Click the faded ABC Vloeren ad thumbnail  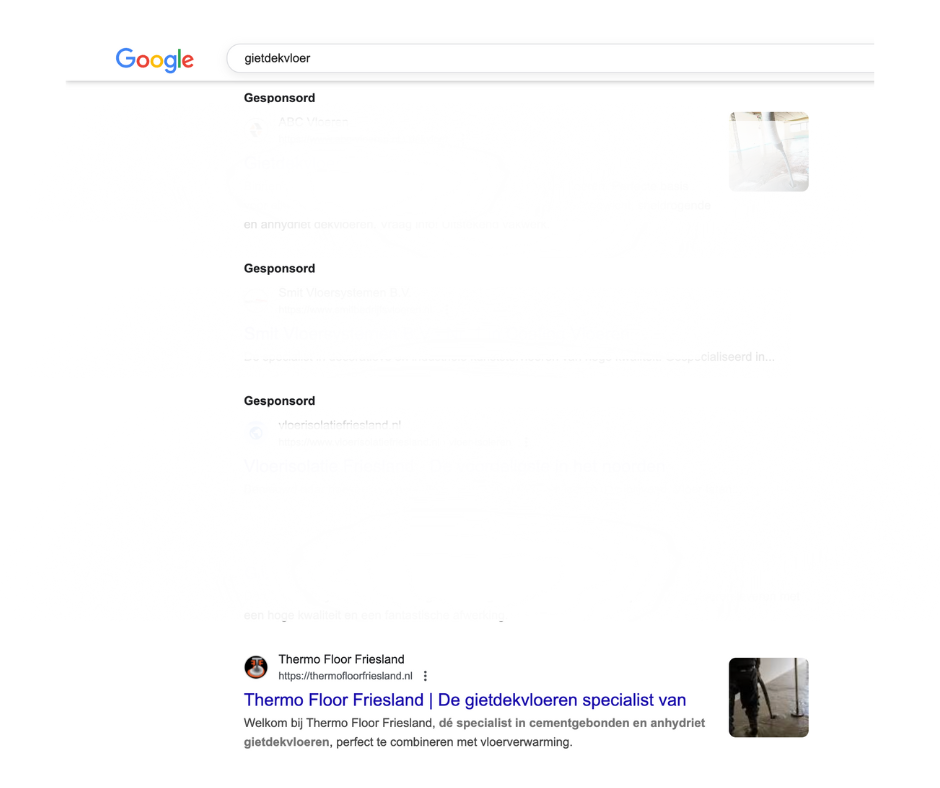[x=769, y=152]
